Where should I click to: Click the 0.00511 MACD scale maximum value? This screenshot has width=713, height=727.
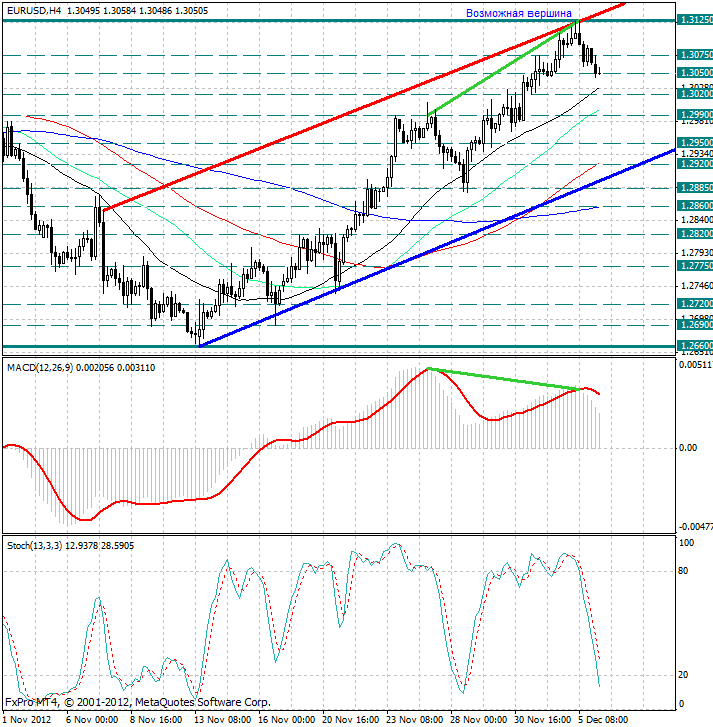[696, 365]
